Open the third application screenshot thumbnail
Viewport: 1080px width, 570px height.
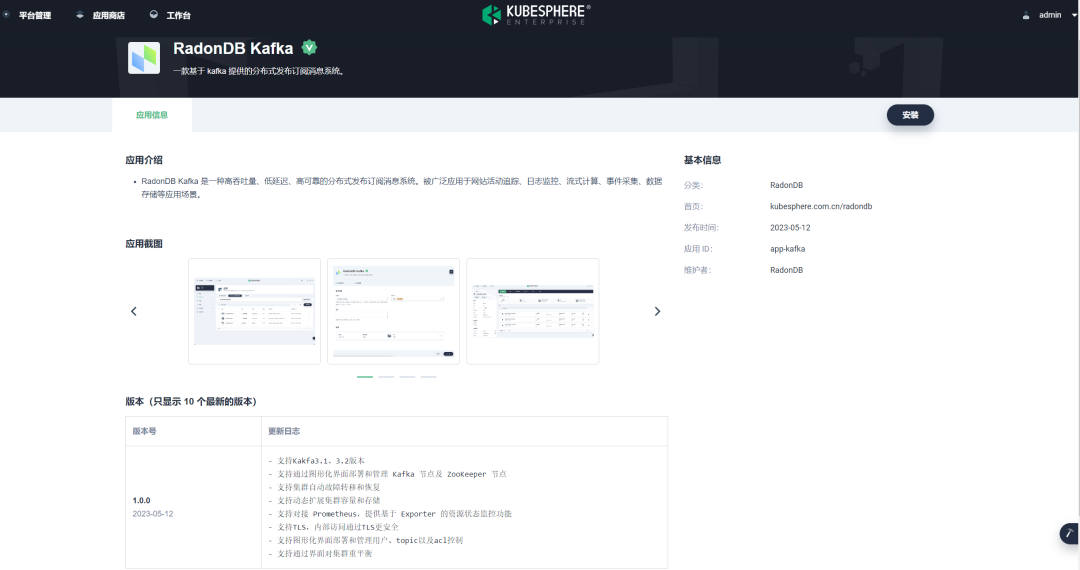tap(532, 311)
